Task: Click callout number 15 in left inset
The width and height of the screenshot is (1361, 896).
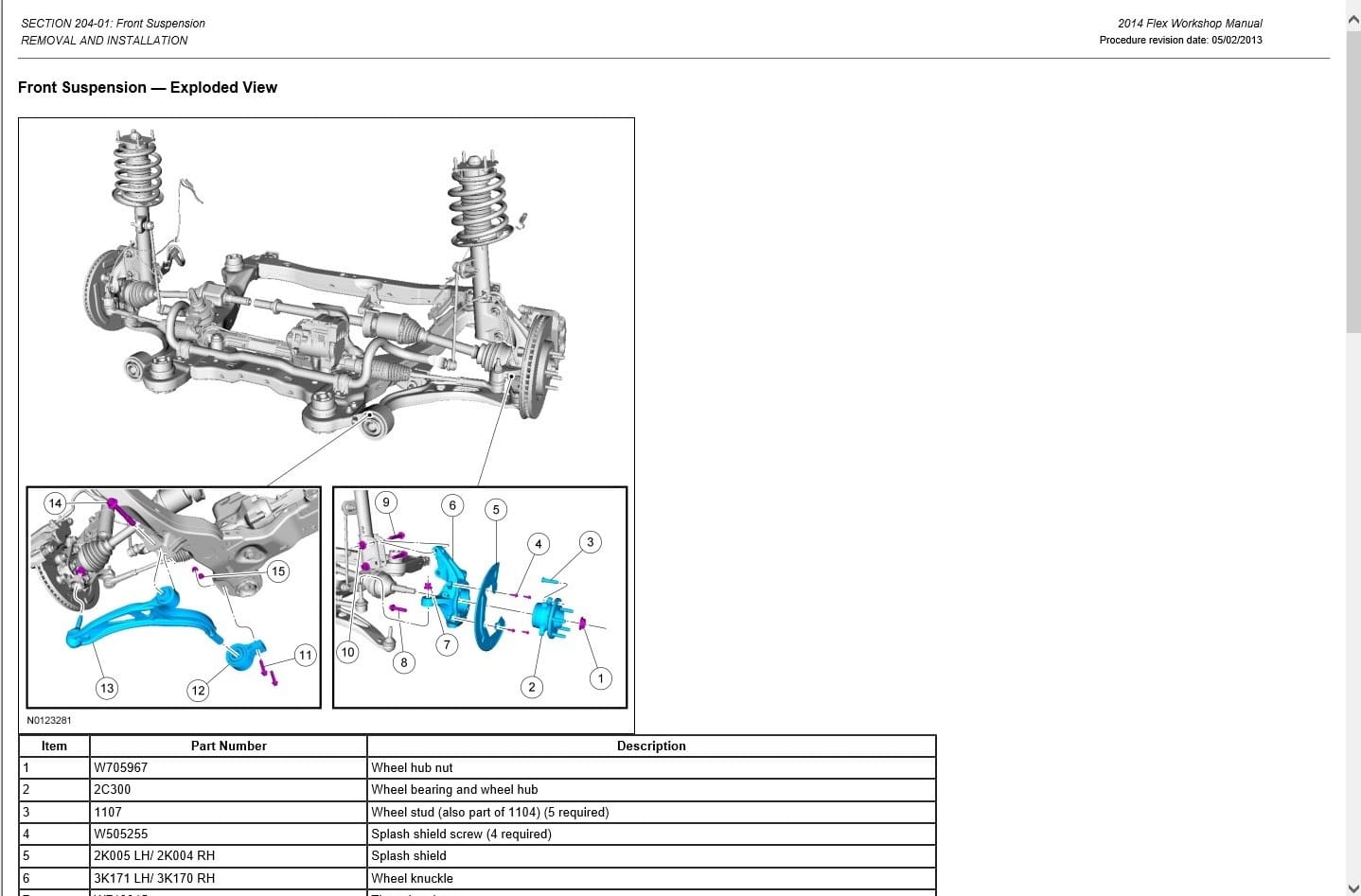Action: coord(277,571)
